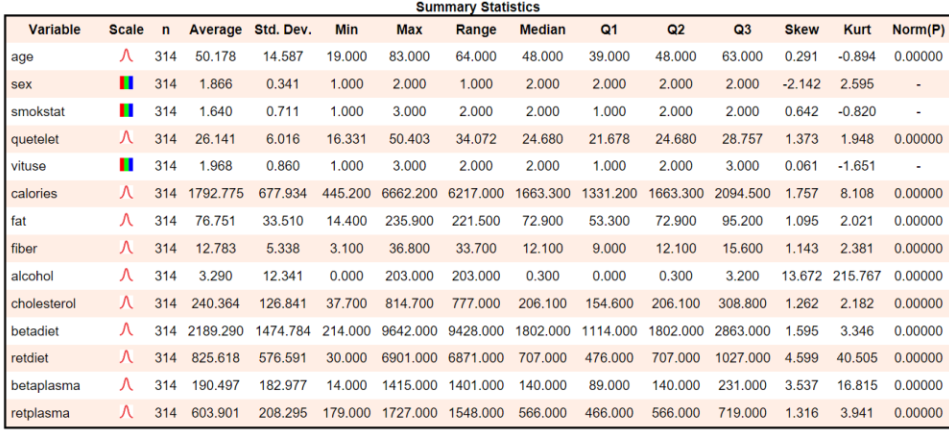Click the scale icon for quetelet row
949x434 pixels.
(x=126, y=138)
